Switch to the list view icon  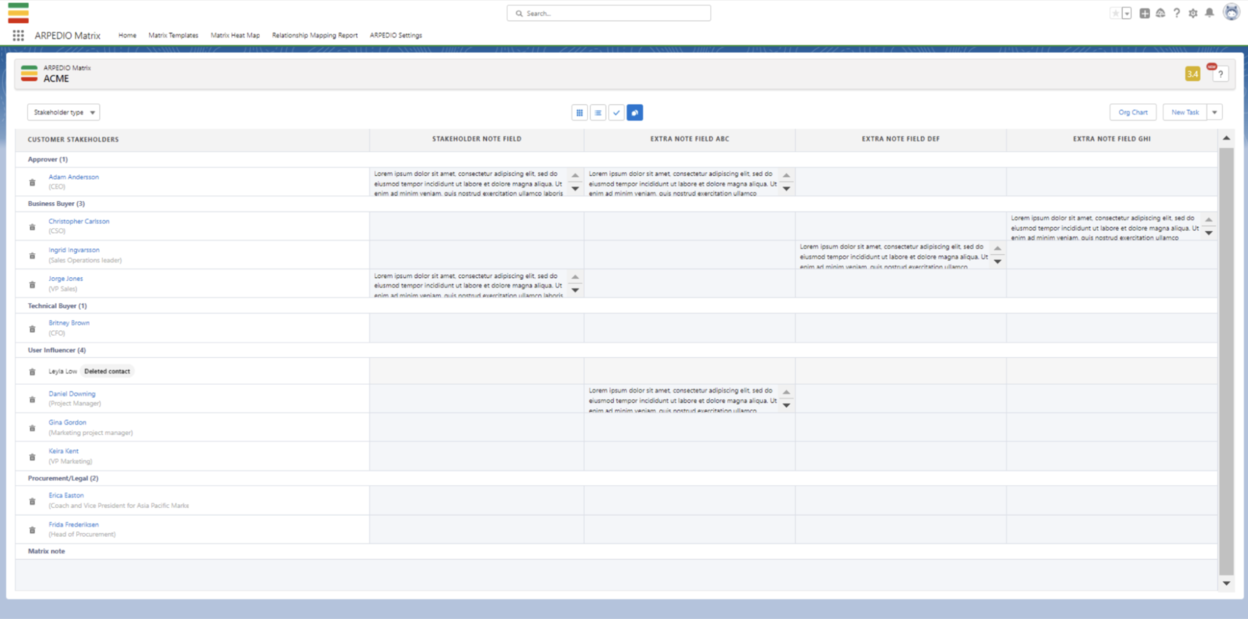(x=597, y=113)
